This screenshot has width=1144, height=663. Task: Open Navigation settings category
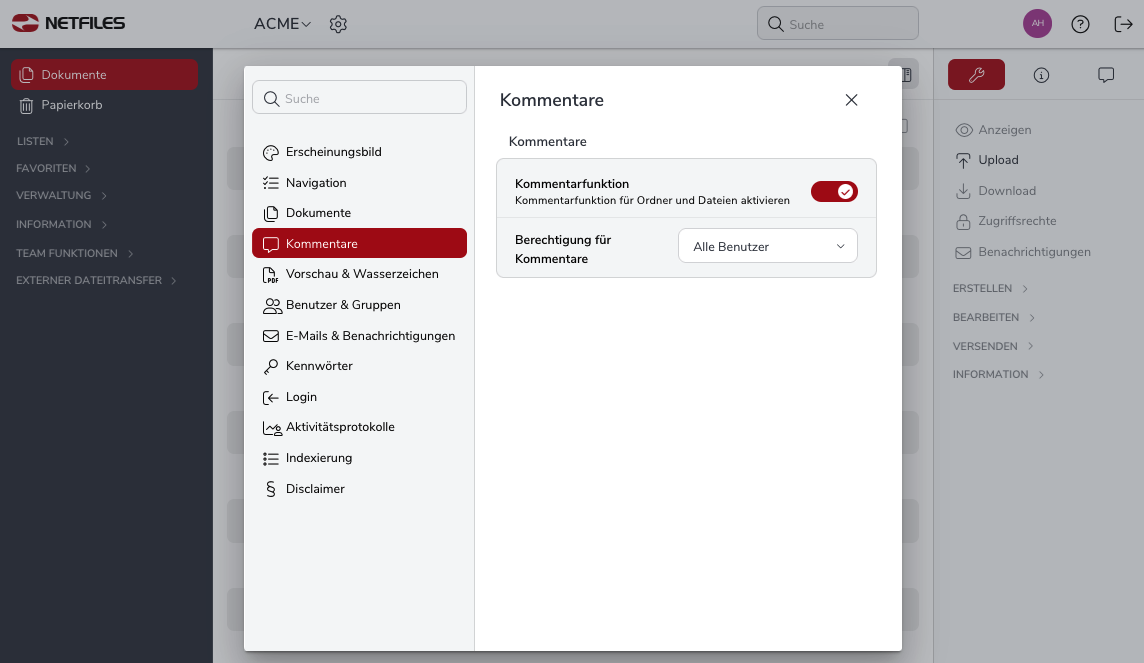359,183
